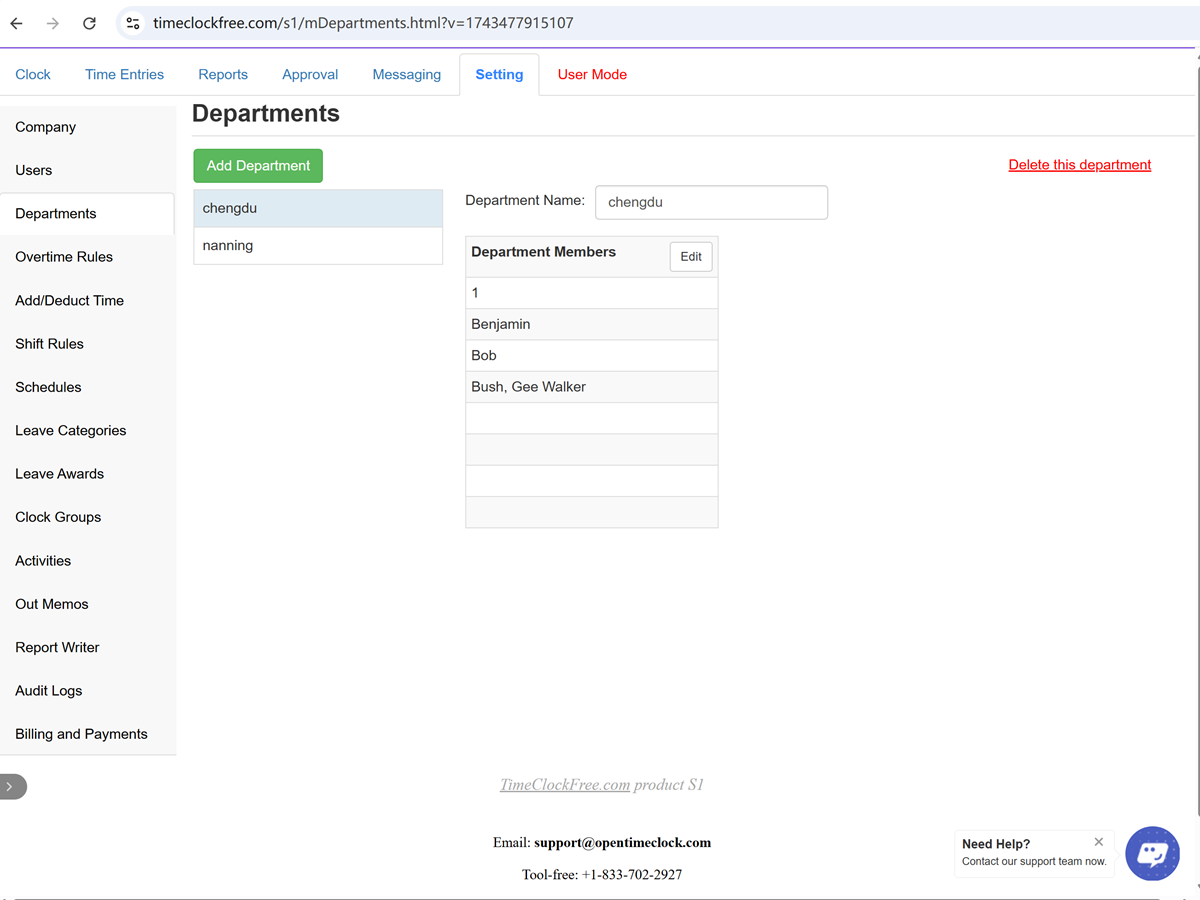Viewport: 1200px width, 900px height.
Task: Edit the Department Members list
Action: 691,256
